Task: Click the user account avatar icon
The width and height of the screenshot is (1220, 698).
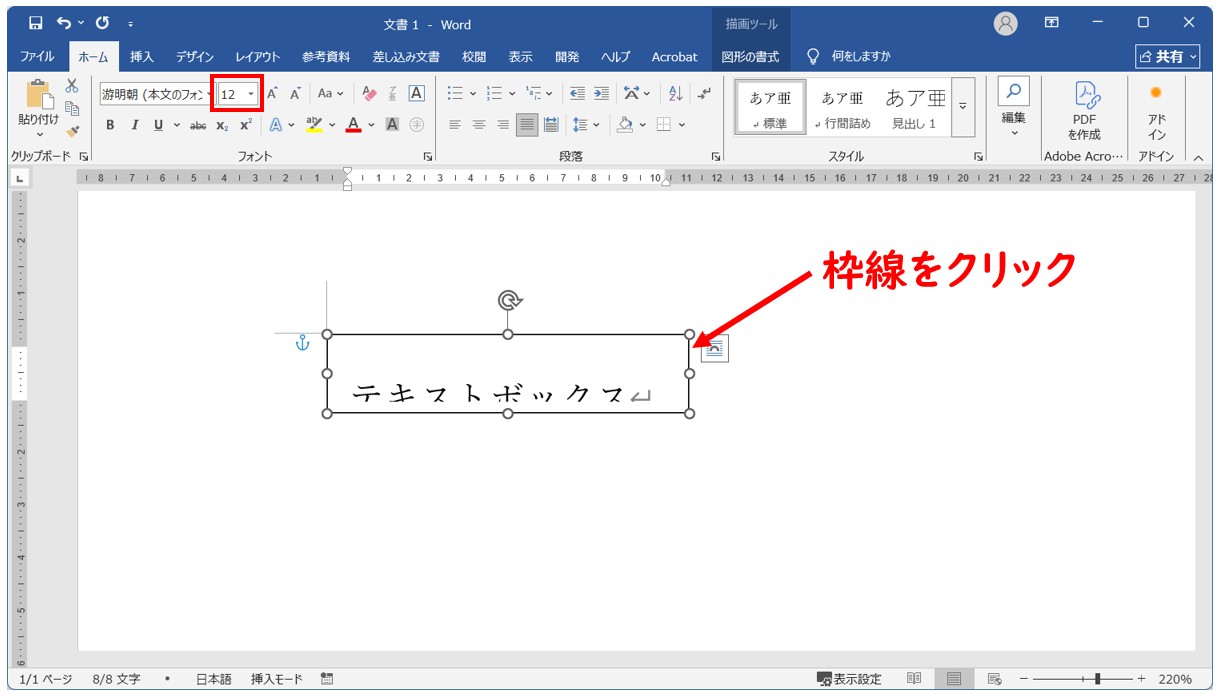Action: (1005, 23)
